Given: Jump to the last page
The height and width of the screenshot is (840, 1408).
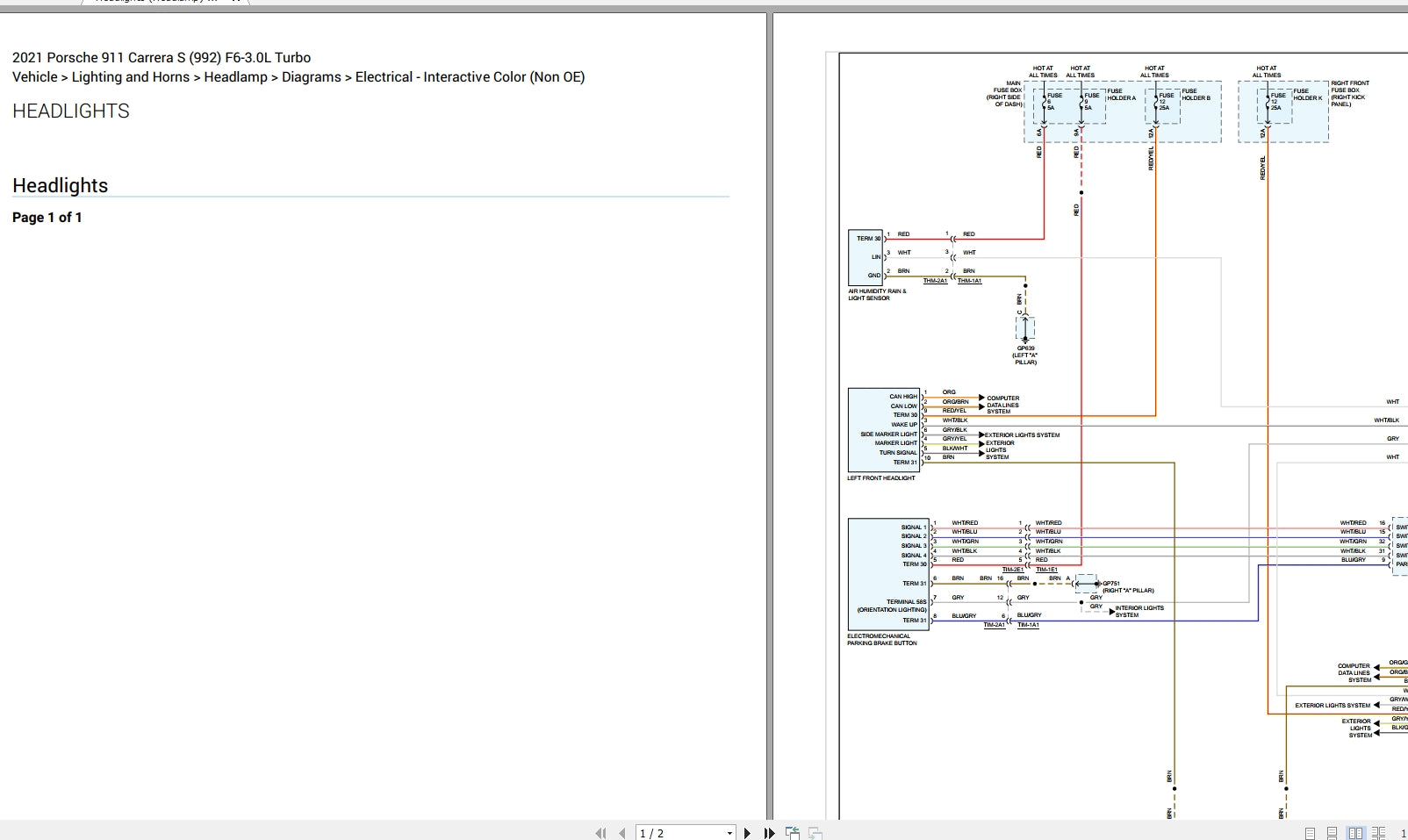Looking at the screenshot, I should point(769,833).
